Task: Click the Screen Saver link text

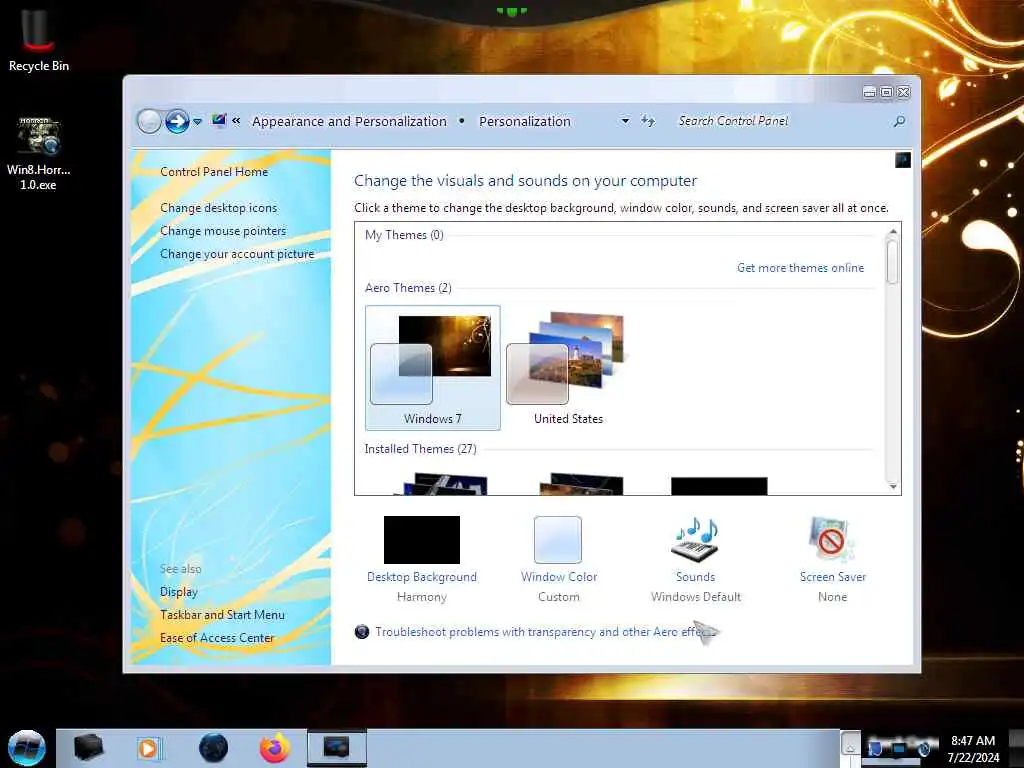Action: pyautogui.click(x=833, y=577)
